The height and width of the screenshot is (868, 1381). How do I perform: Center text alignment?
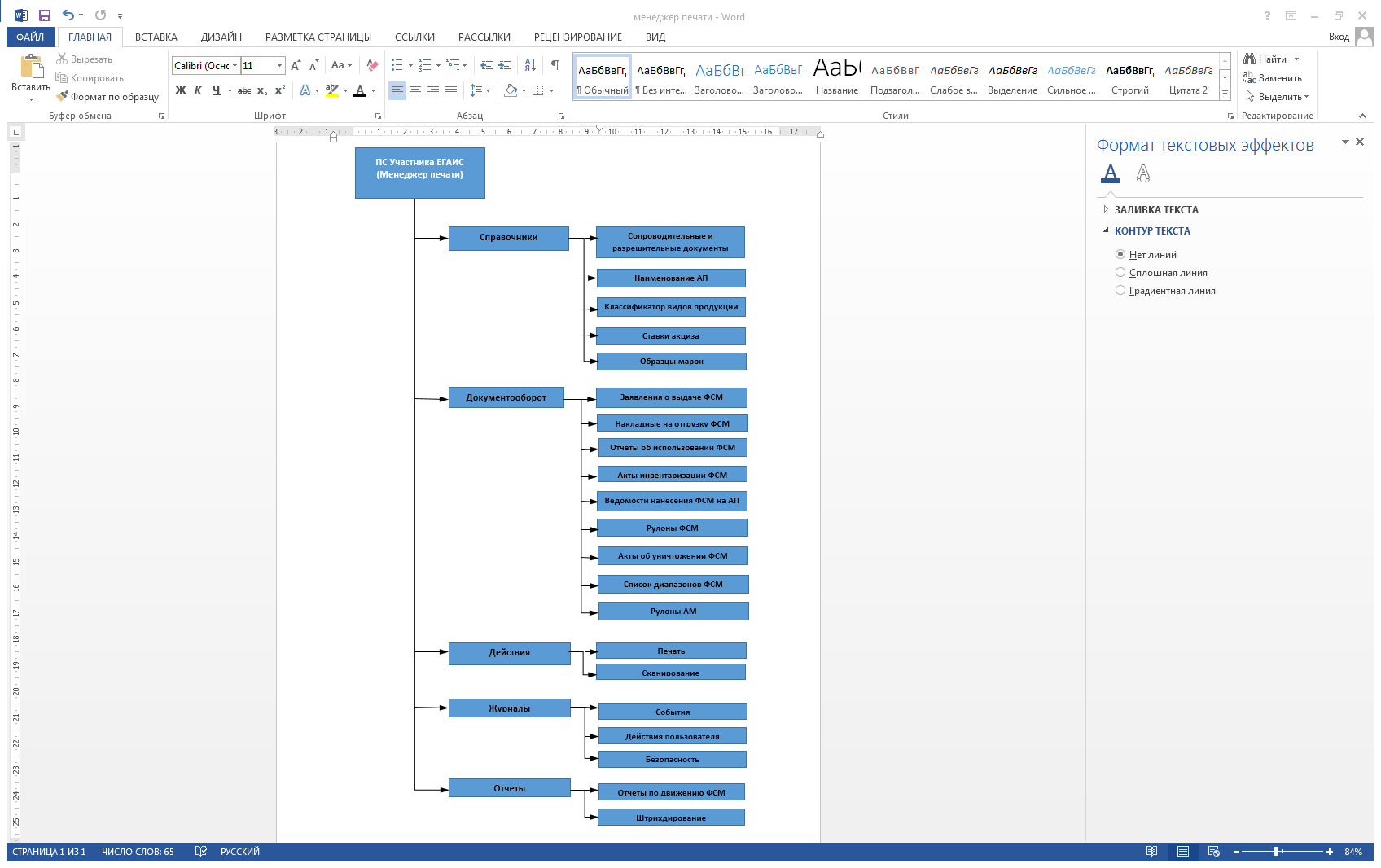coord(415,90)
